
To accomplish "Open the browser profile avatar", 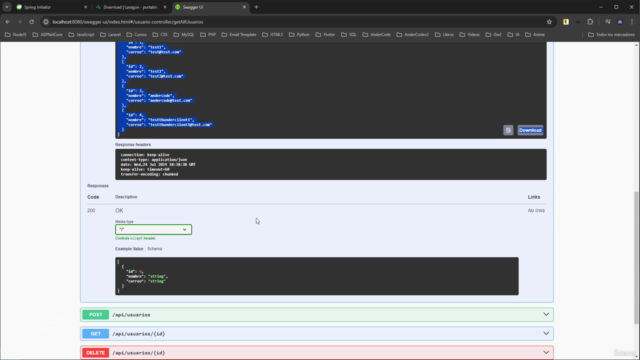I will (x=620, y=22).
